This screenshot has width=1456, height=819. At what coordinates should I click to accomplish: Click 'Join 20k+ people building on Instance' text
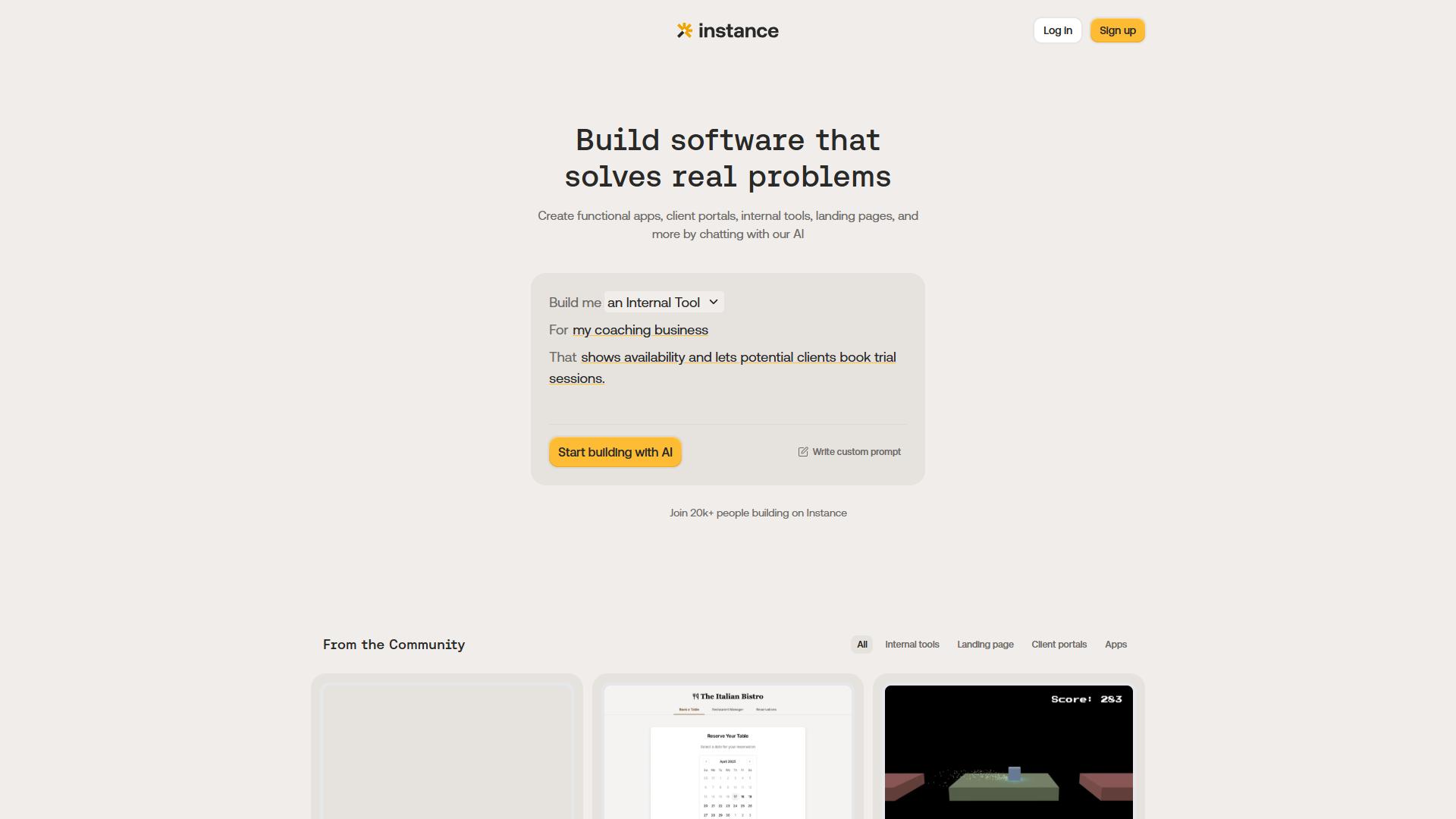pyautogui.click(x=758, y=513)
